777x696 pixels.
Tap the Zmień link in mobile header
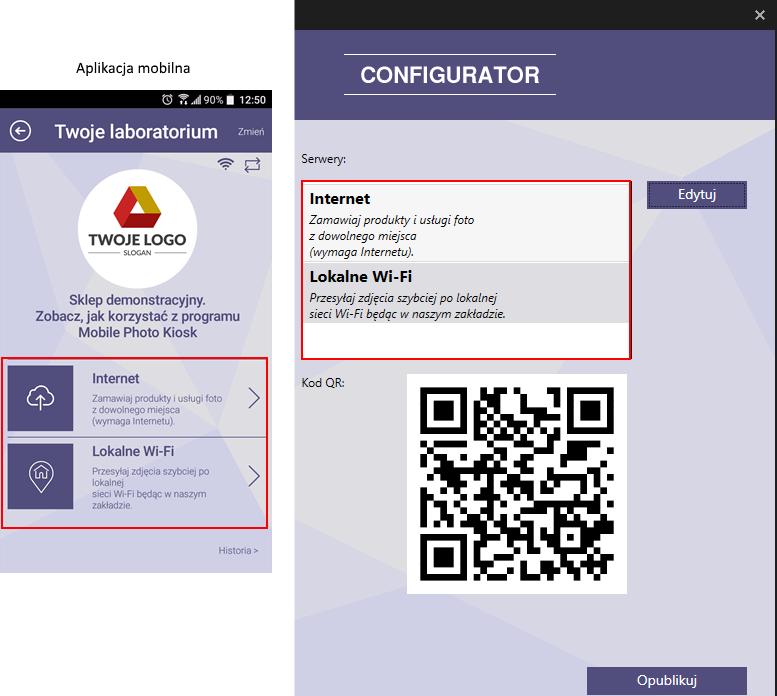251,132
